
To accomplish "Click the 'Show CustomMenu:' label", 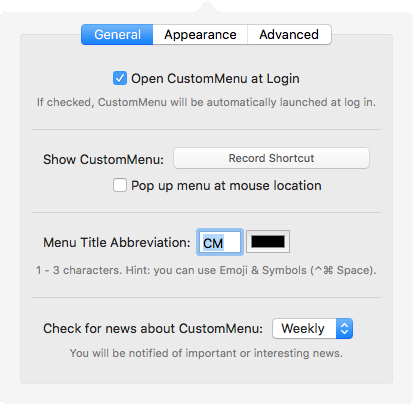I will click(103, 159).
